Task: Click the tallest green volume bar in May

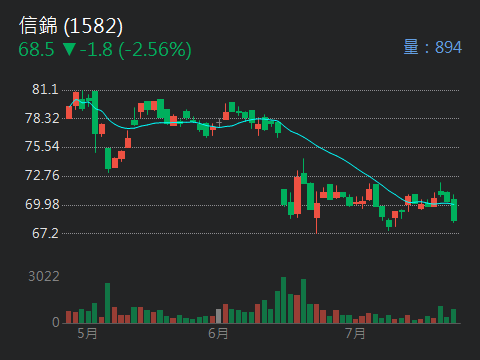Action: (108, 303)
